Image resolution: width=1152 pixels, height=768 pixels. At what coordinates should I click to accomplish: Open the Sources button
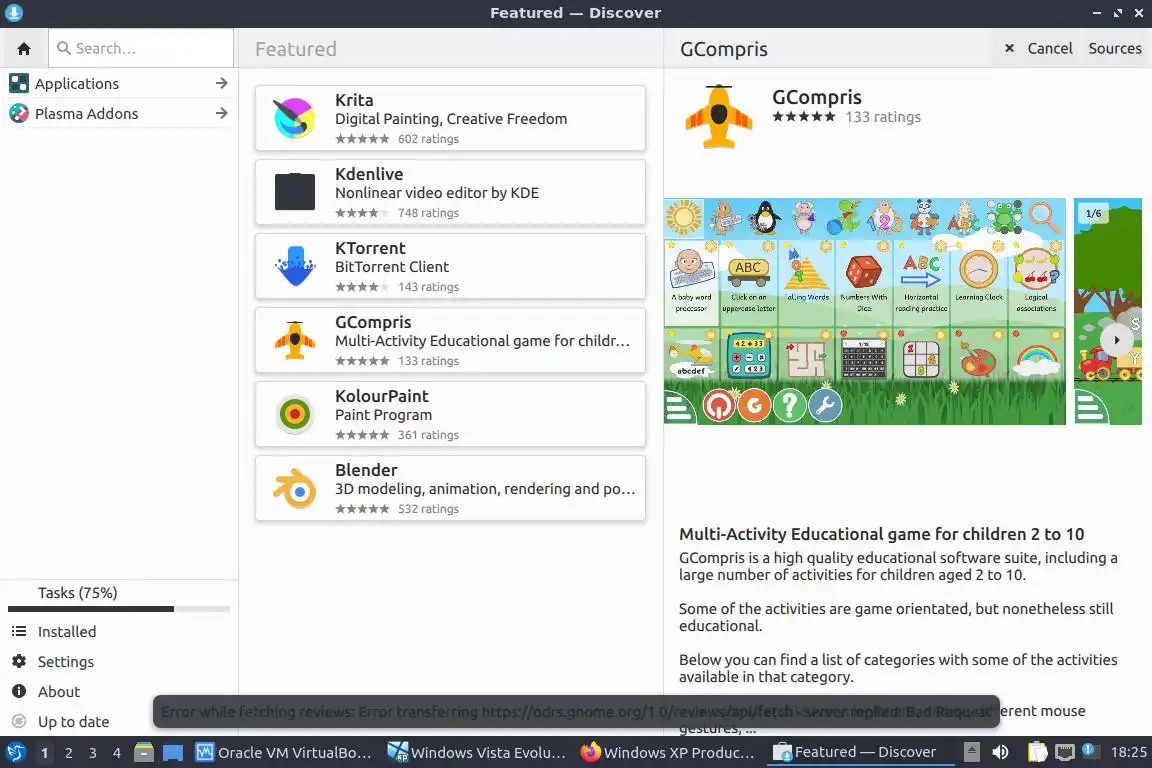pos(1115,49)
